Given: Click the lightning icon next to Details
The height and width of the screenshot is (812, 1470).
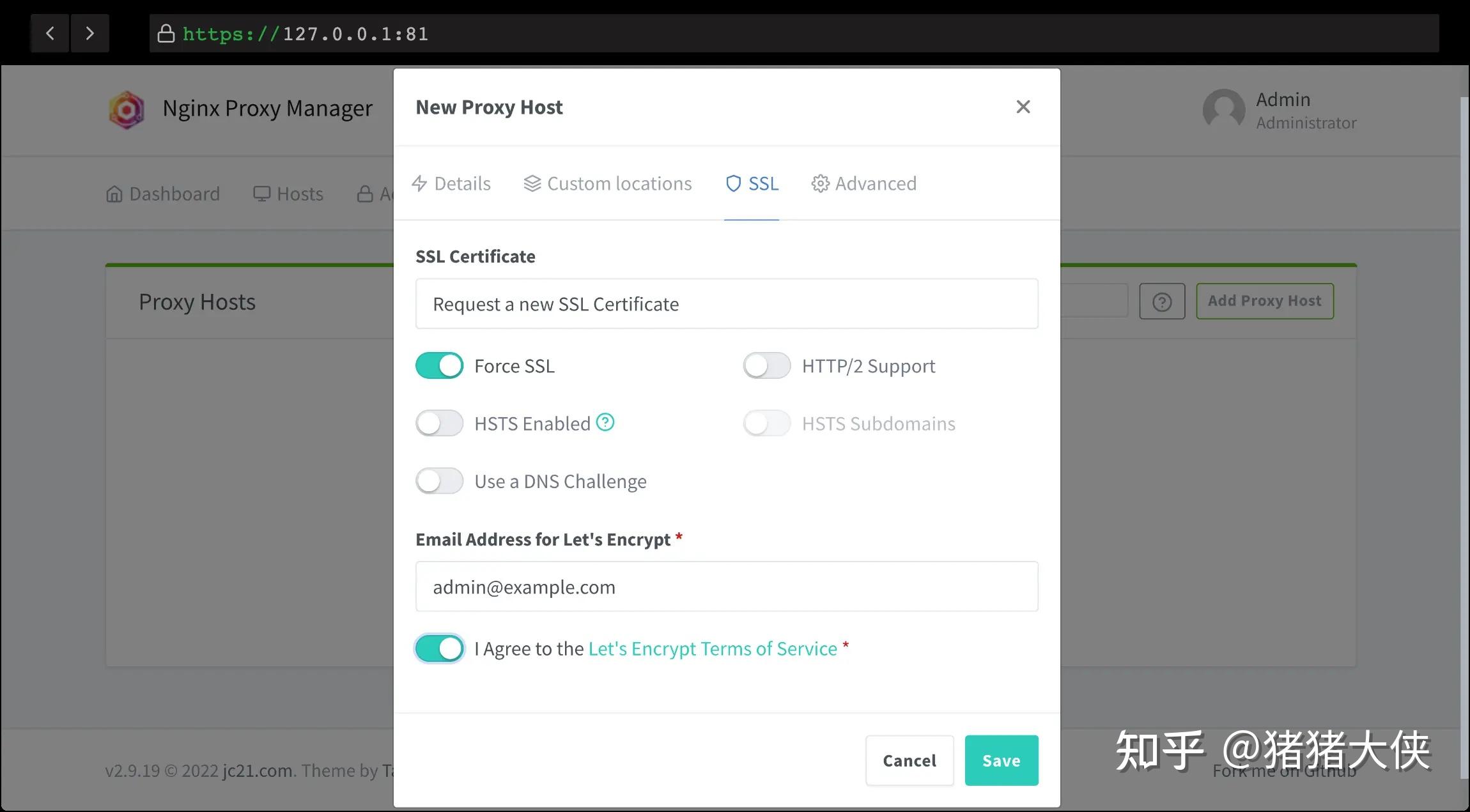Looking at the screenshot, I should point(419,183).
